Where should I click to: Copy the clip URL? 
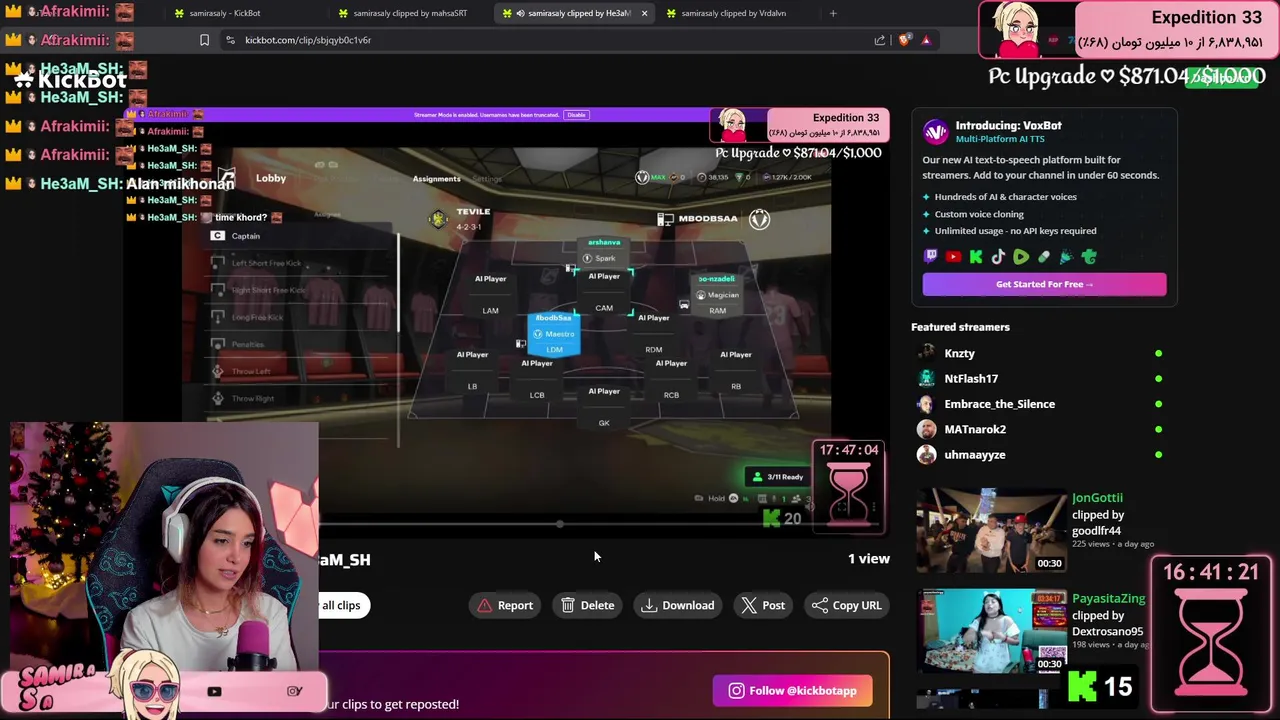(847, 605)
